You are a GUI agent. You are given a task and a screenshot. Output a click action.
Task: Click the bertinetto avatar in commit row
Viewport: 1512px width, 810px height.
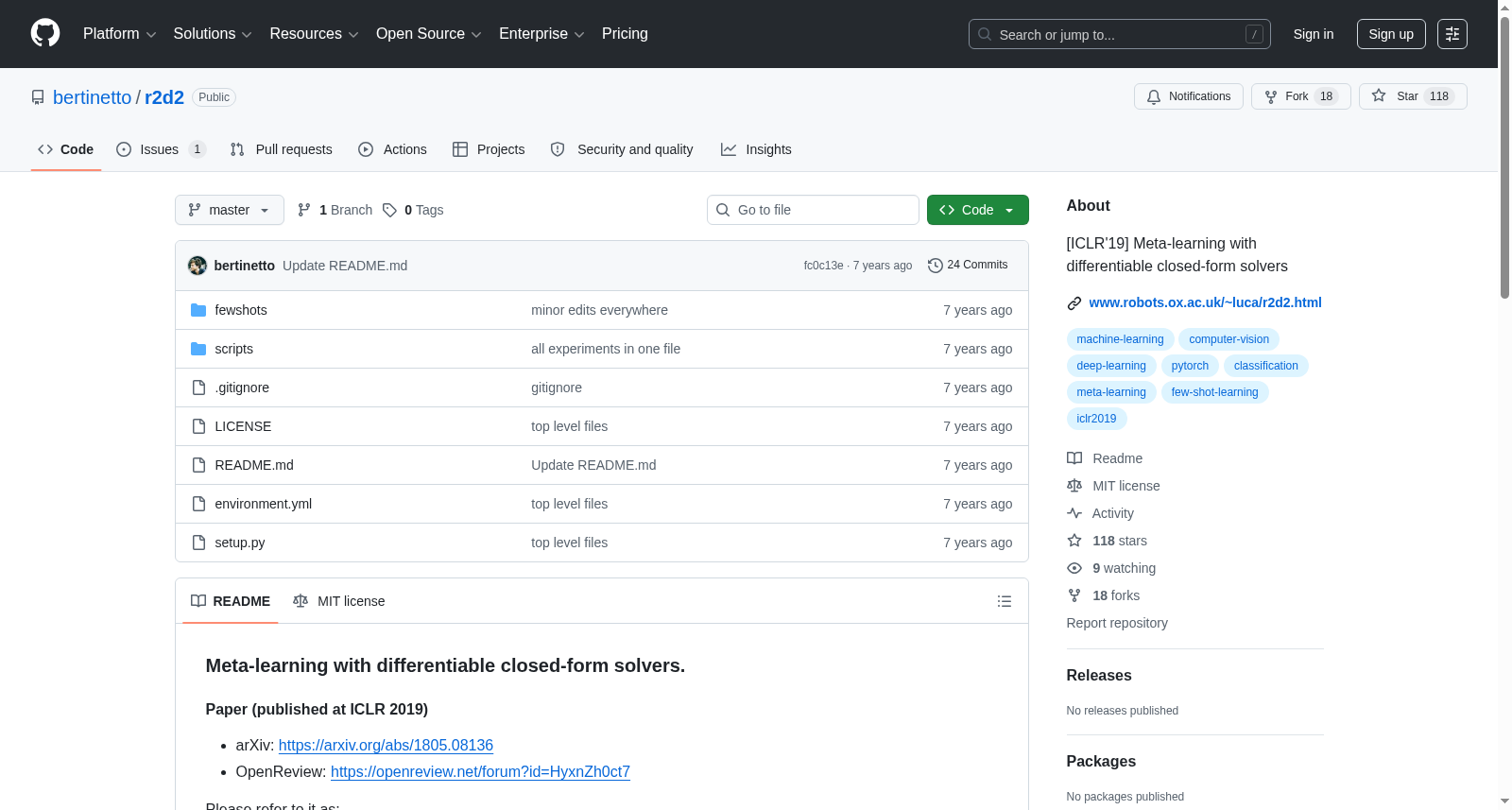[198, 266]
